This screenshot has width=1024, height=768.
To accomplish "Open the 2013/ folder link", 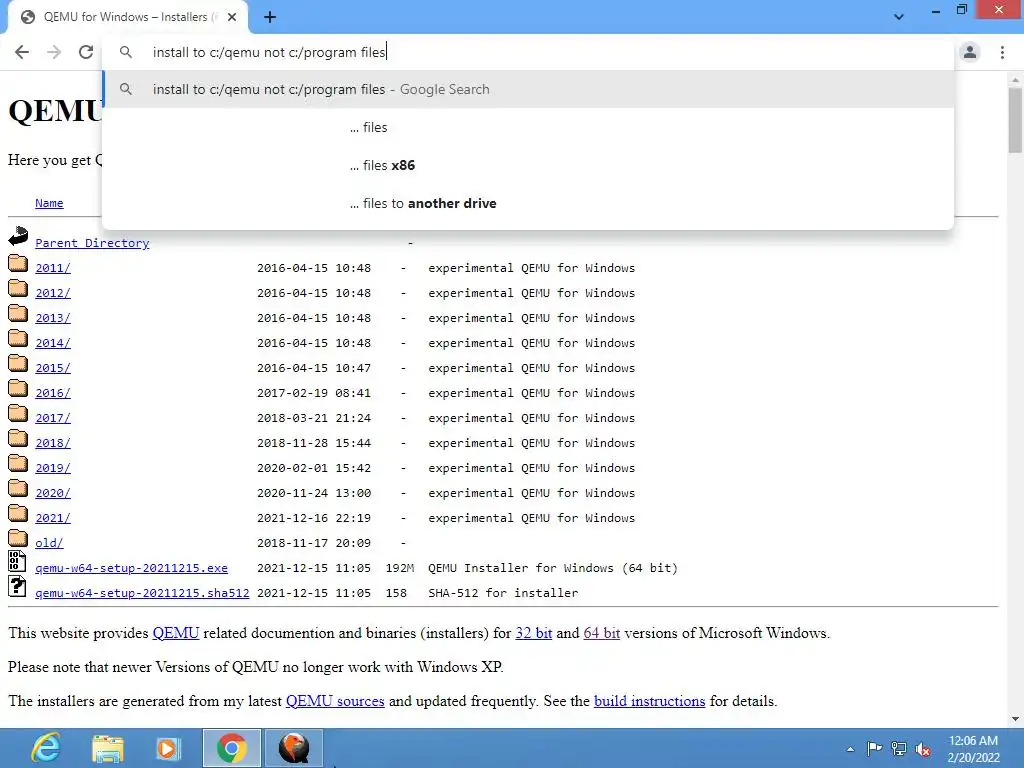I will (53, 318).
